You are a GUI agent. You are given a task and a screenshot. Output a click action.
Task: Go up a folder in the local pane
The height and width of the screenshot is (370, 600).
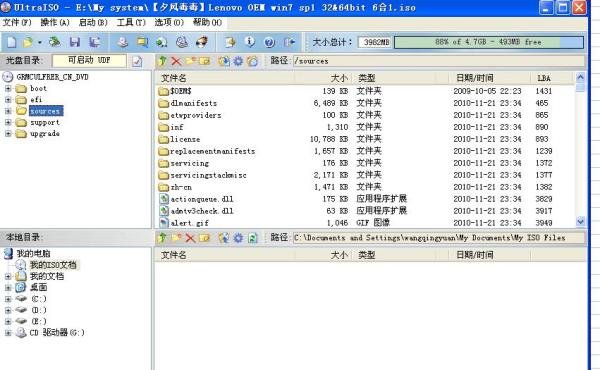pos(162,238)
